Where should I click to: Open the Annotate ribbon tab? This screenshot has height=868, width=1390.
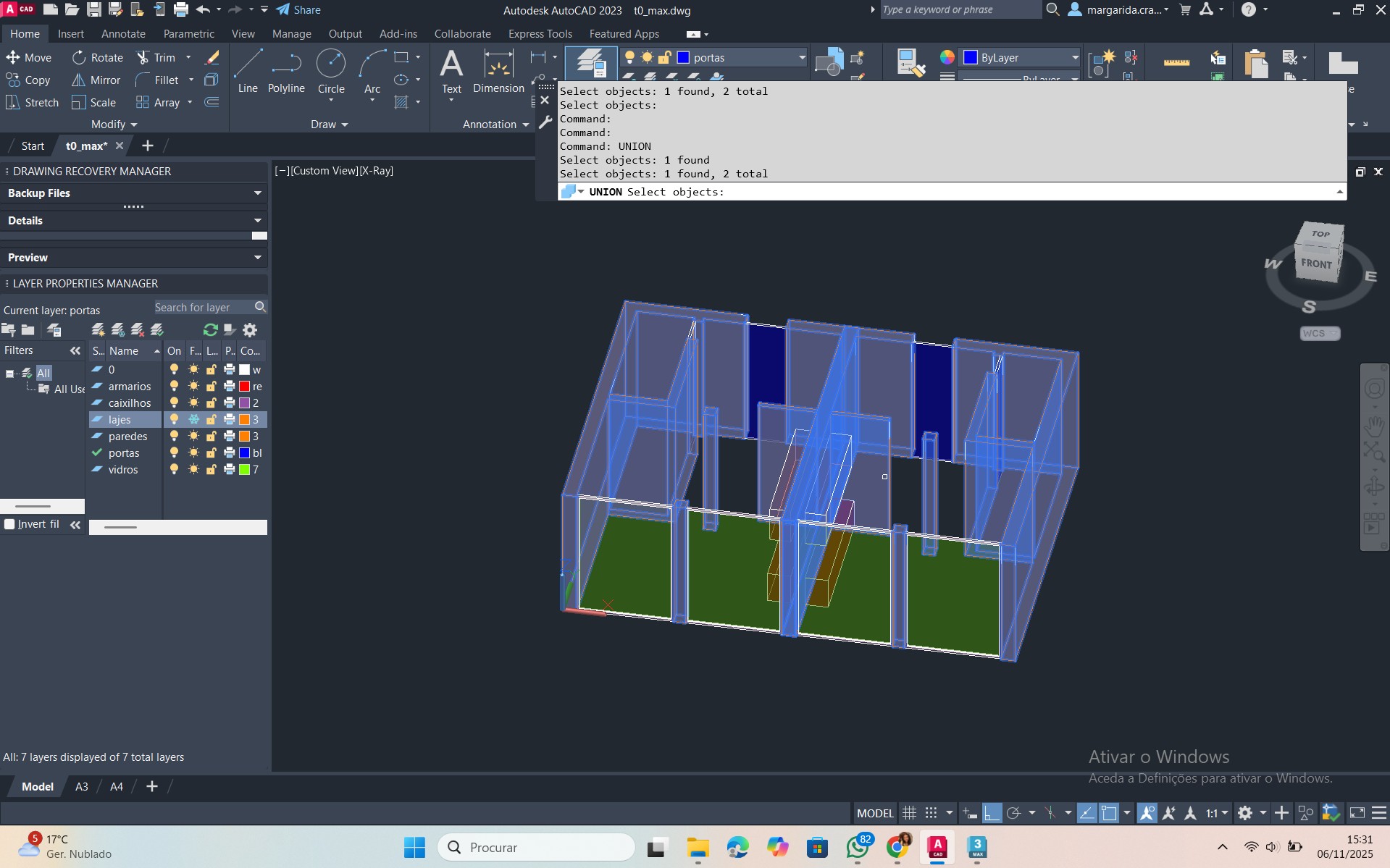tap(123, 34)
